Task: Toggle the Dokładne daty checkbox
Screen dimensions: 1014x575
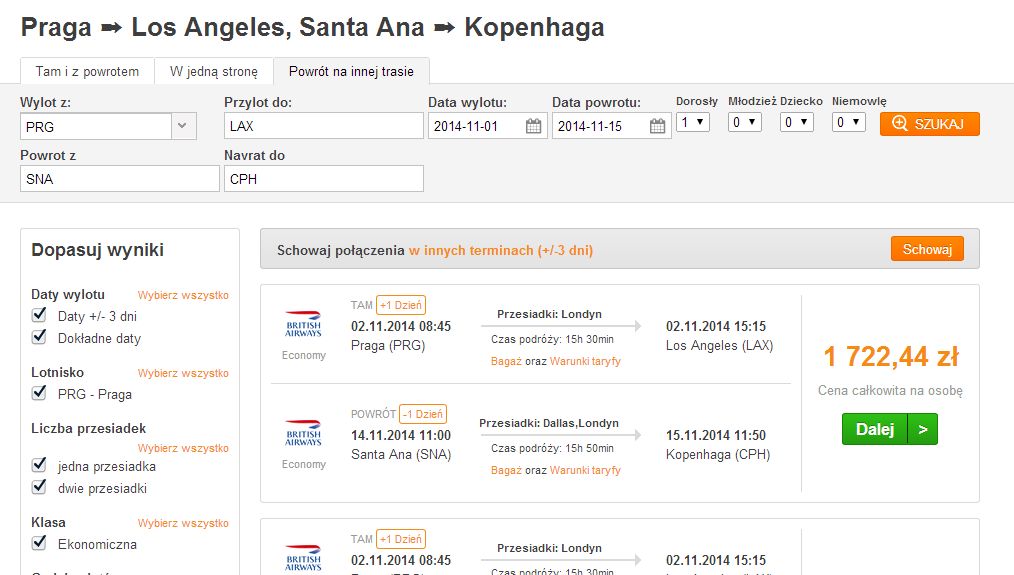Action: (39, 337)
